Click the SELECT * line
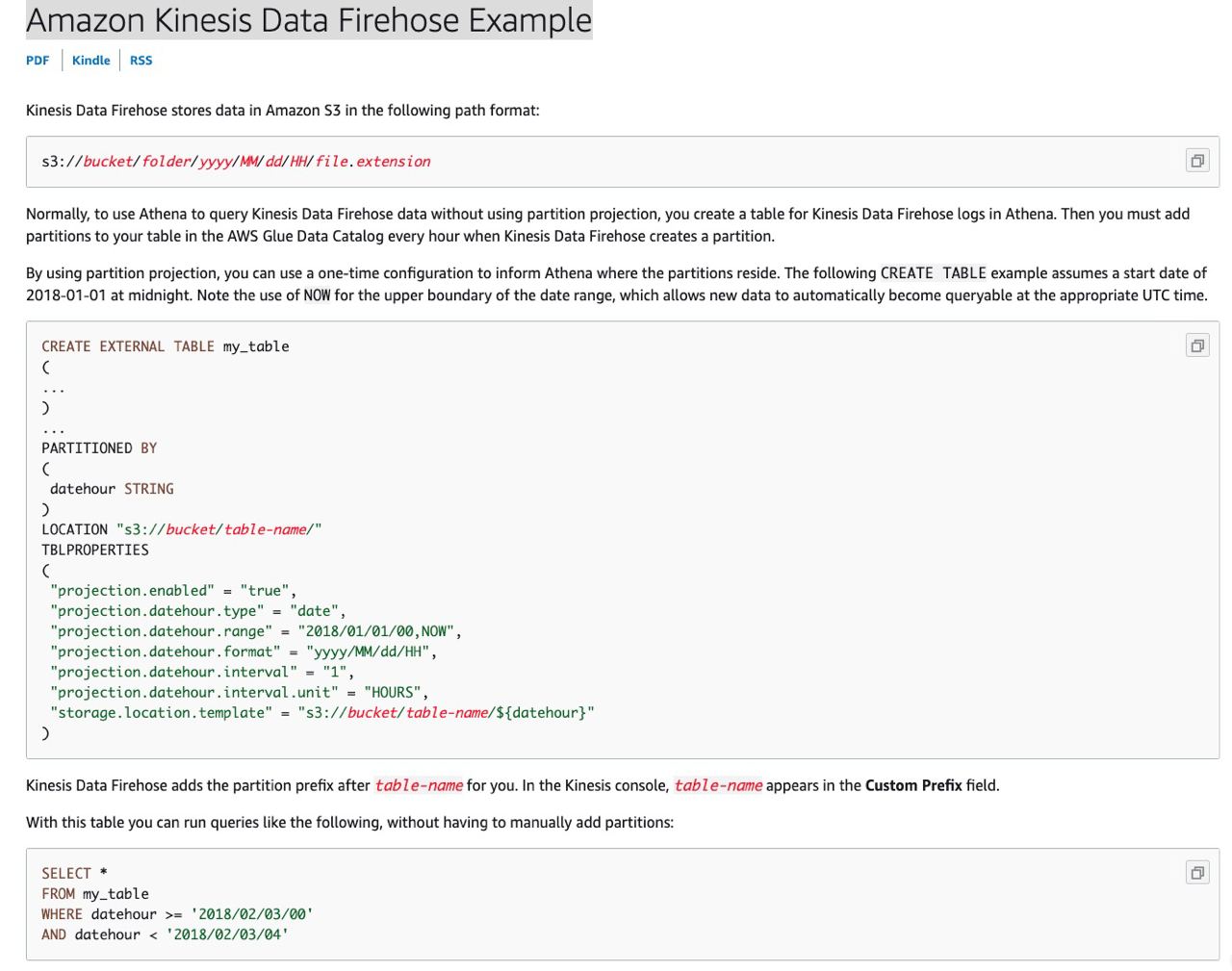The width and height of the screenshot is (1232, 971). (74, 874)
